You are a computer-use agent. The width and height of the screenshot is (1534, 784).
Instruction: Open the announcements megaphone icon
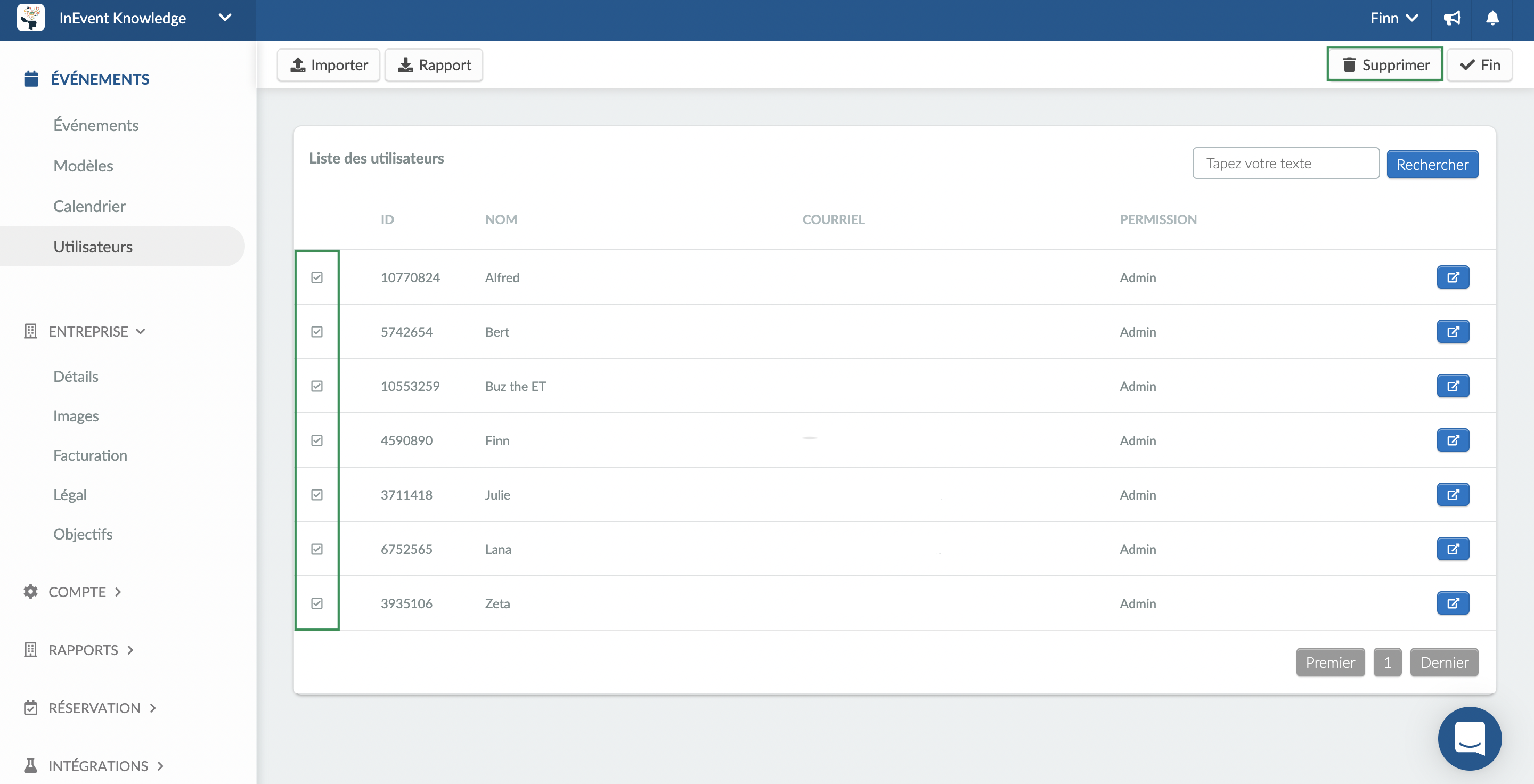point(1452,19)
